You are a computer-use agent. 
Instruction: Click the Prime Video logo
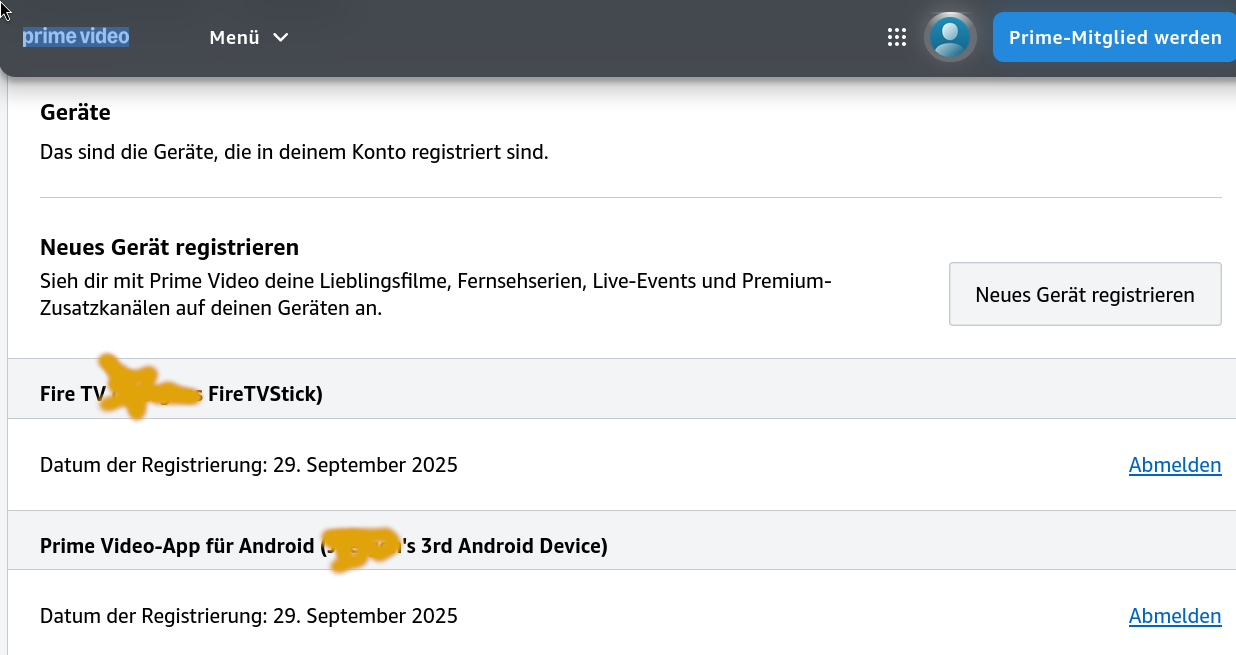76,37
